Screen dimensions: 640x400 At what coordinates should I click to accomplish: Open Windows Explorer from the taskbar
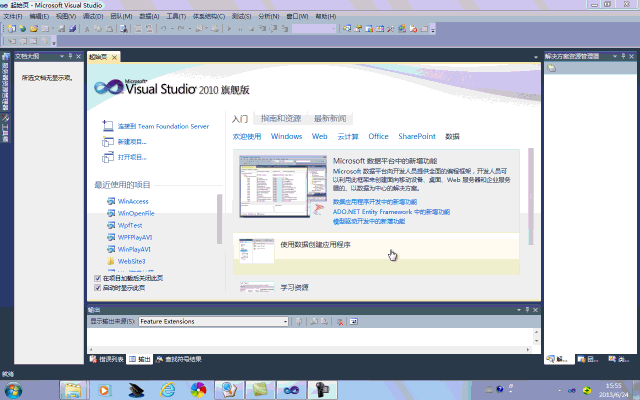click(72, 390)
